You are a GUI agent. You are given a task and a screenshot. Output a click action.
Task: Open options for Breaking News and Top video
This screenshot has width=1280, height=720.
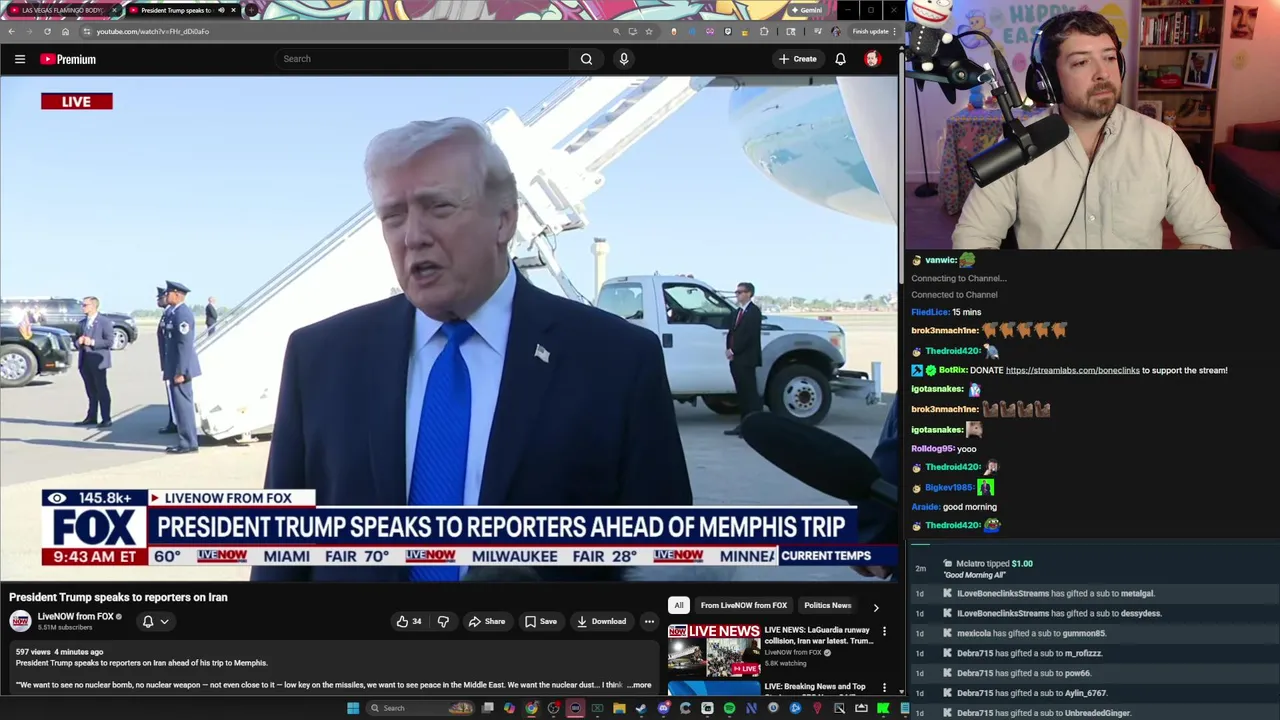tap(884, 688)
